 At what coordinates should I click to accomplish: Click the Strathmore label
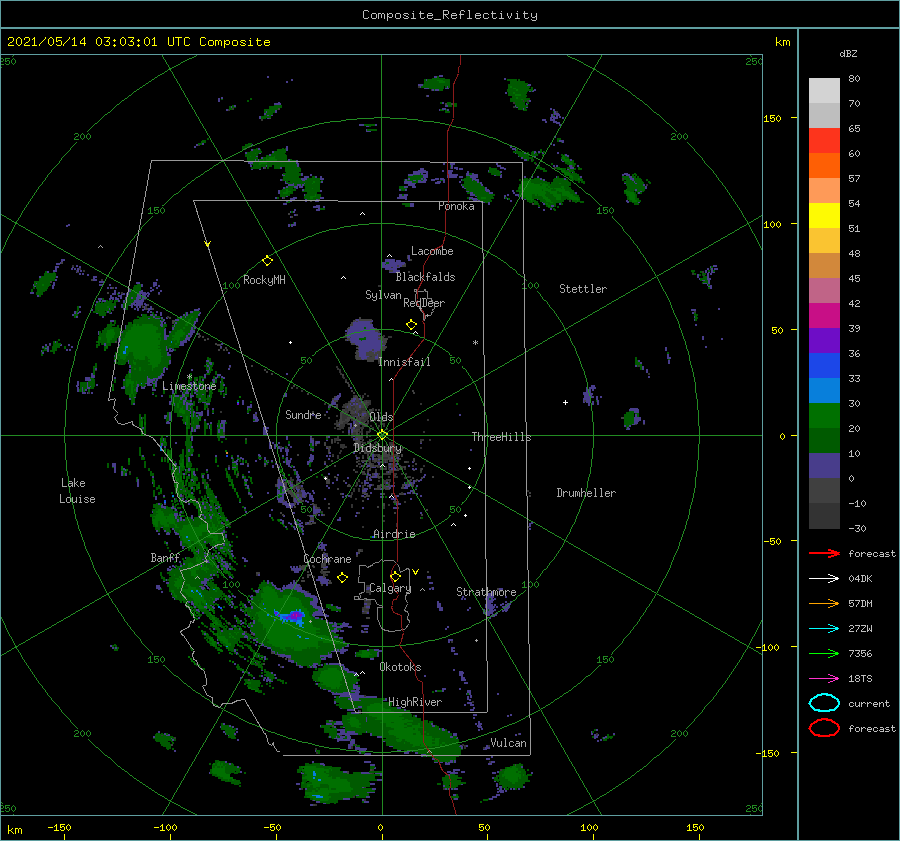486,592
